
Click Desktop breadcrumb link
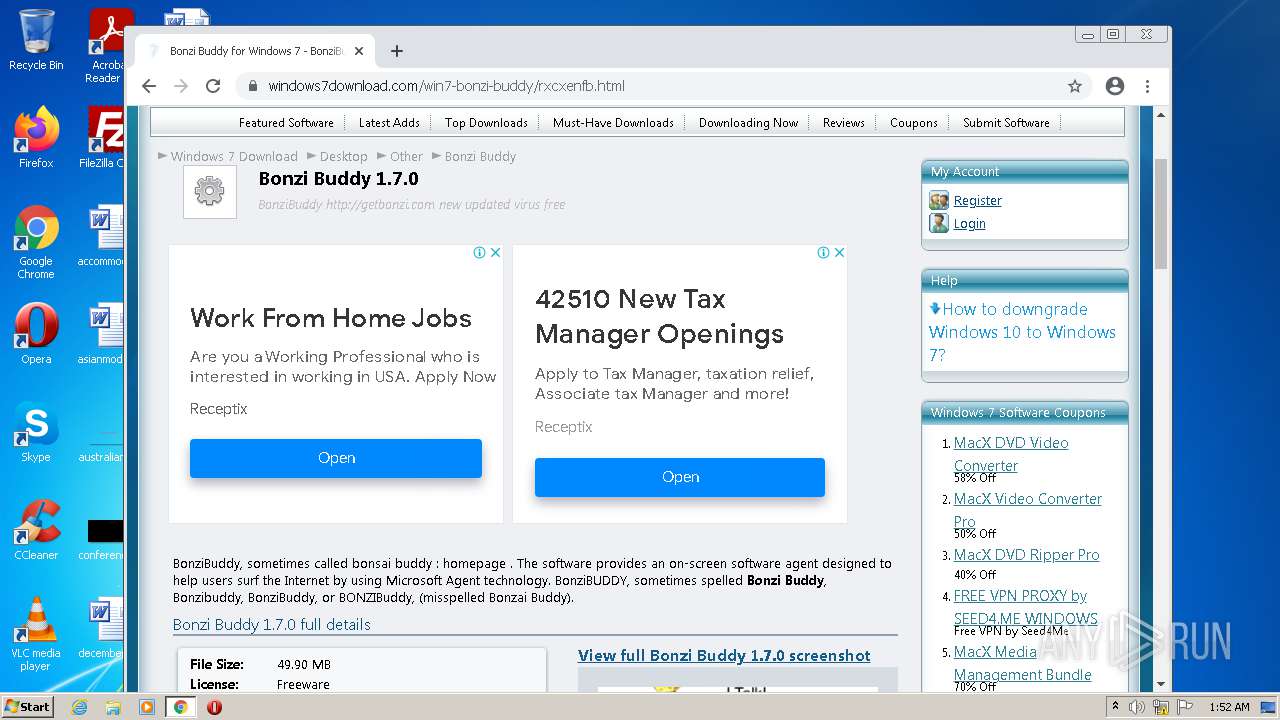pos(344,156)
